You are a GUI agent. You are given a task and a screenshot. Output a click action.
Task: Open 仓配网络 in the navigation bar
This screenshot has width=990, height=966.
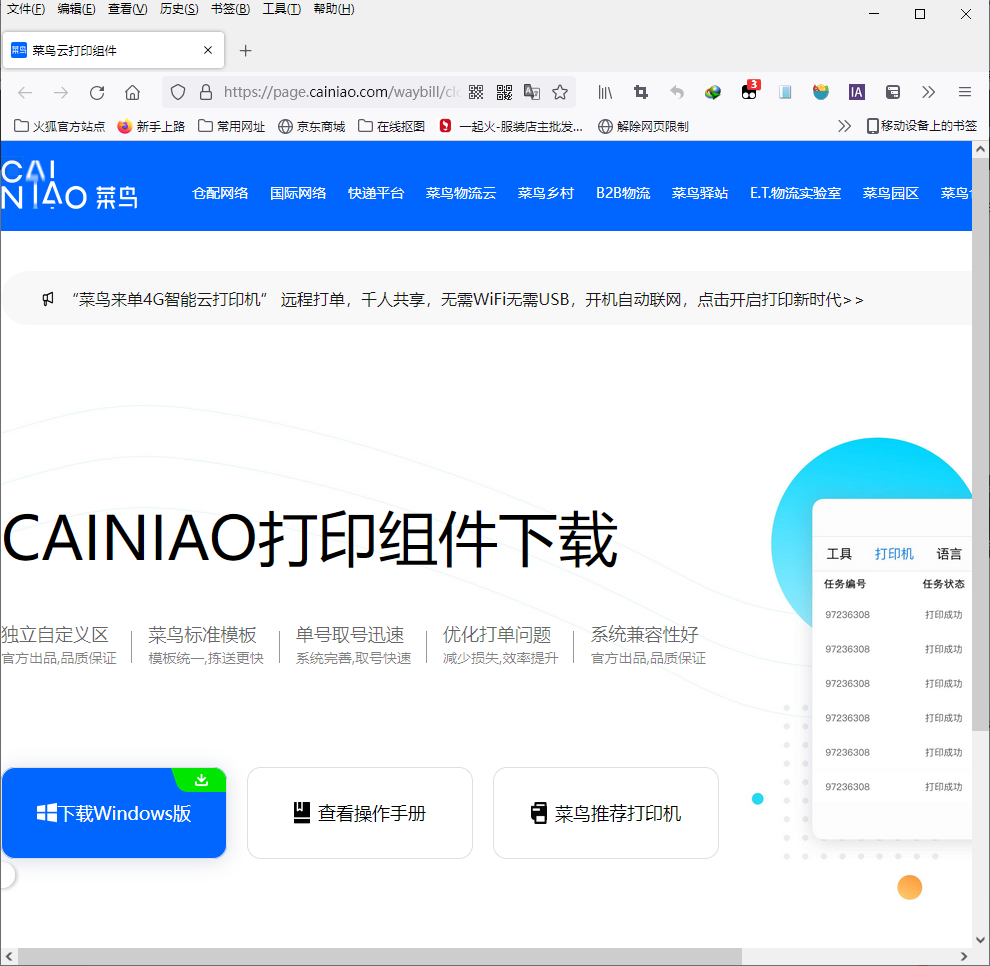click(x=220, y=193)
